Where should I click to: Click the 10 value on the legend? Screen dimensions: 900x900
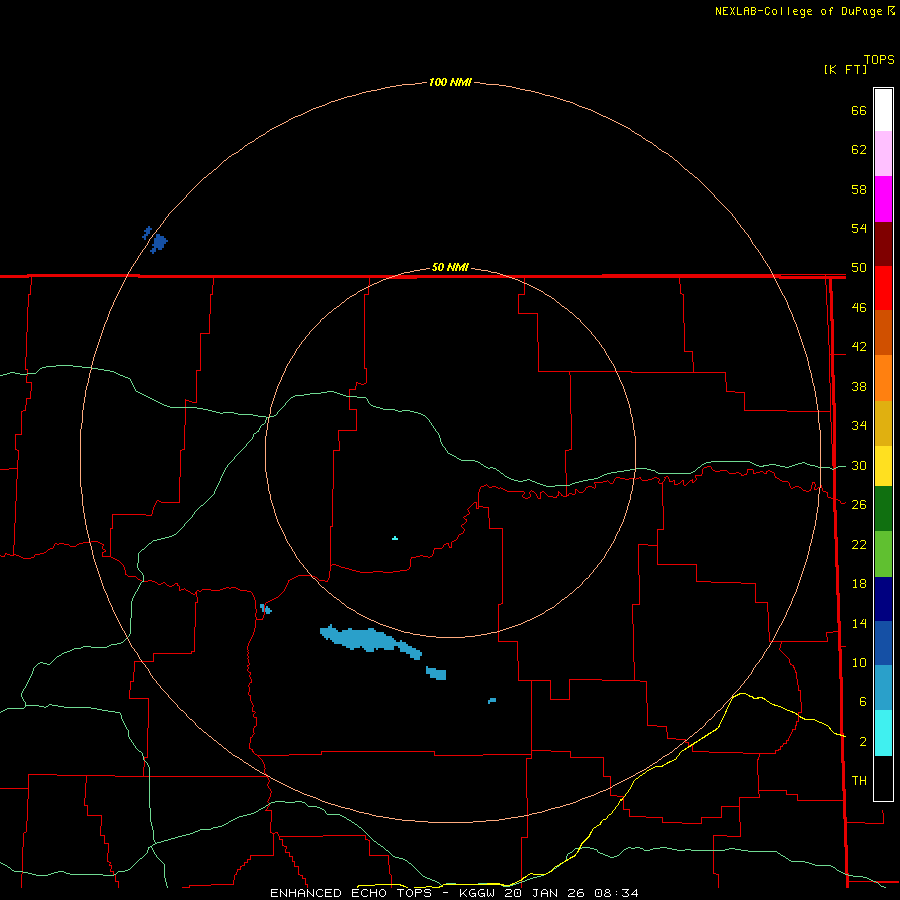pos(859,663)
